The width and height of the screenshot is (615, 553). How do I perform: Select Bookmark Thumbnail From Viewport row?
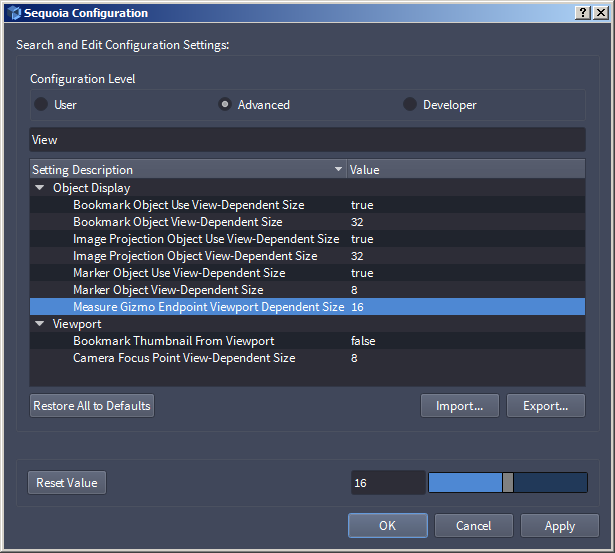308,341
